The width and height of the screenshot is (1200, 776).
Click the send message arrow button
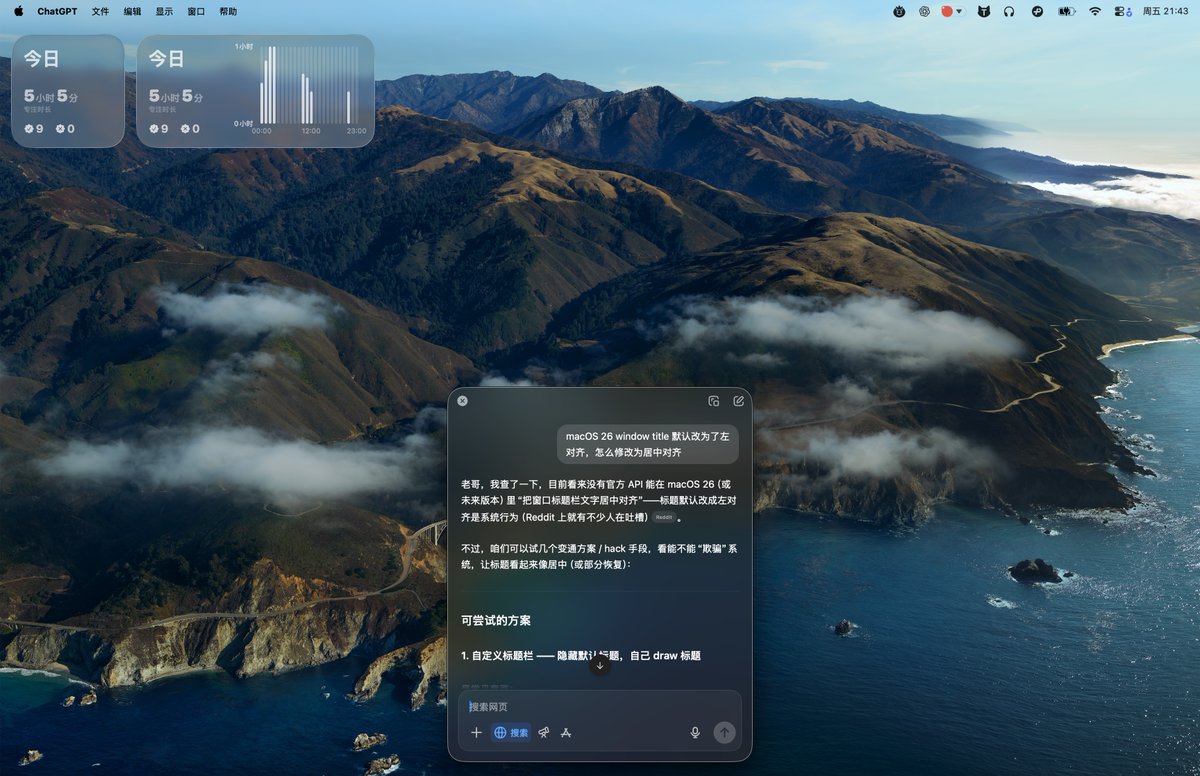point(723,732)
